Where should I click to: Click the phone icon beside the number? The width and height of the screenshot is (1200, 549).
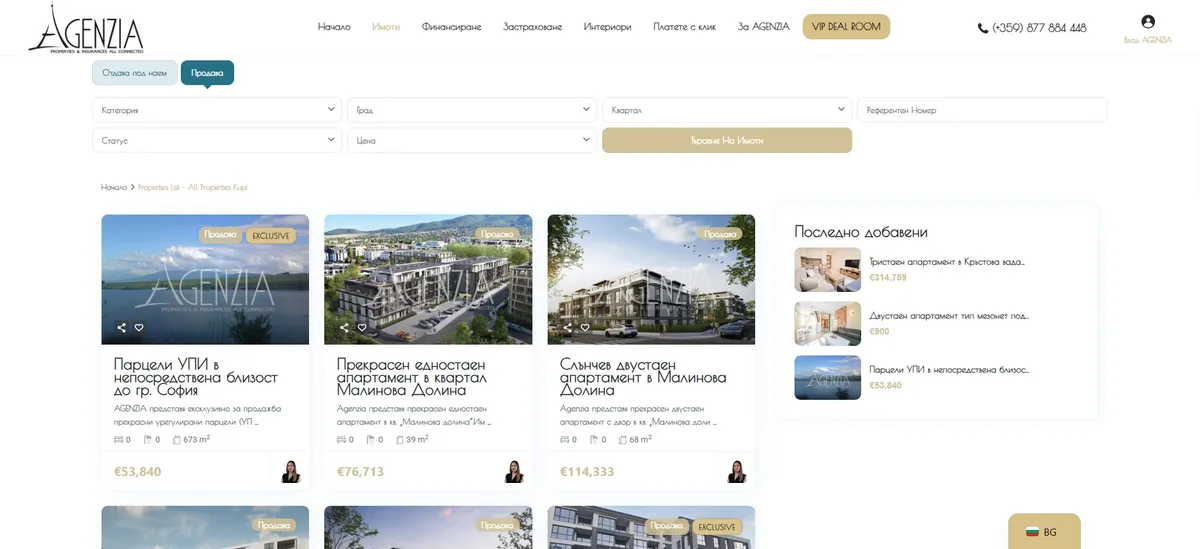click(983, 28)
